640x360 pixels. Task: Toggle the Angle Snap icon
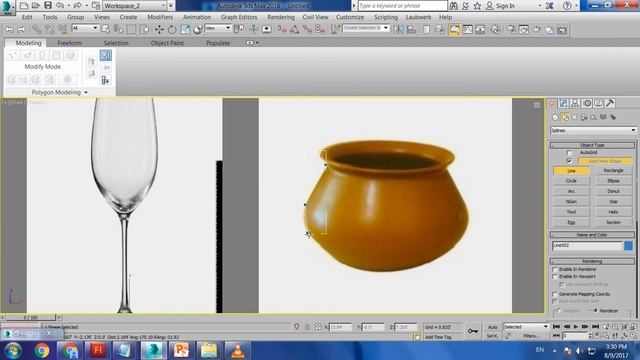[x=294, y=29]
